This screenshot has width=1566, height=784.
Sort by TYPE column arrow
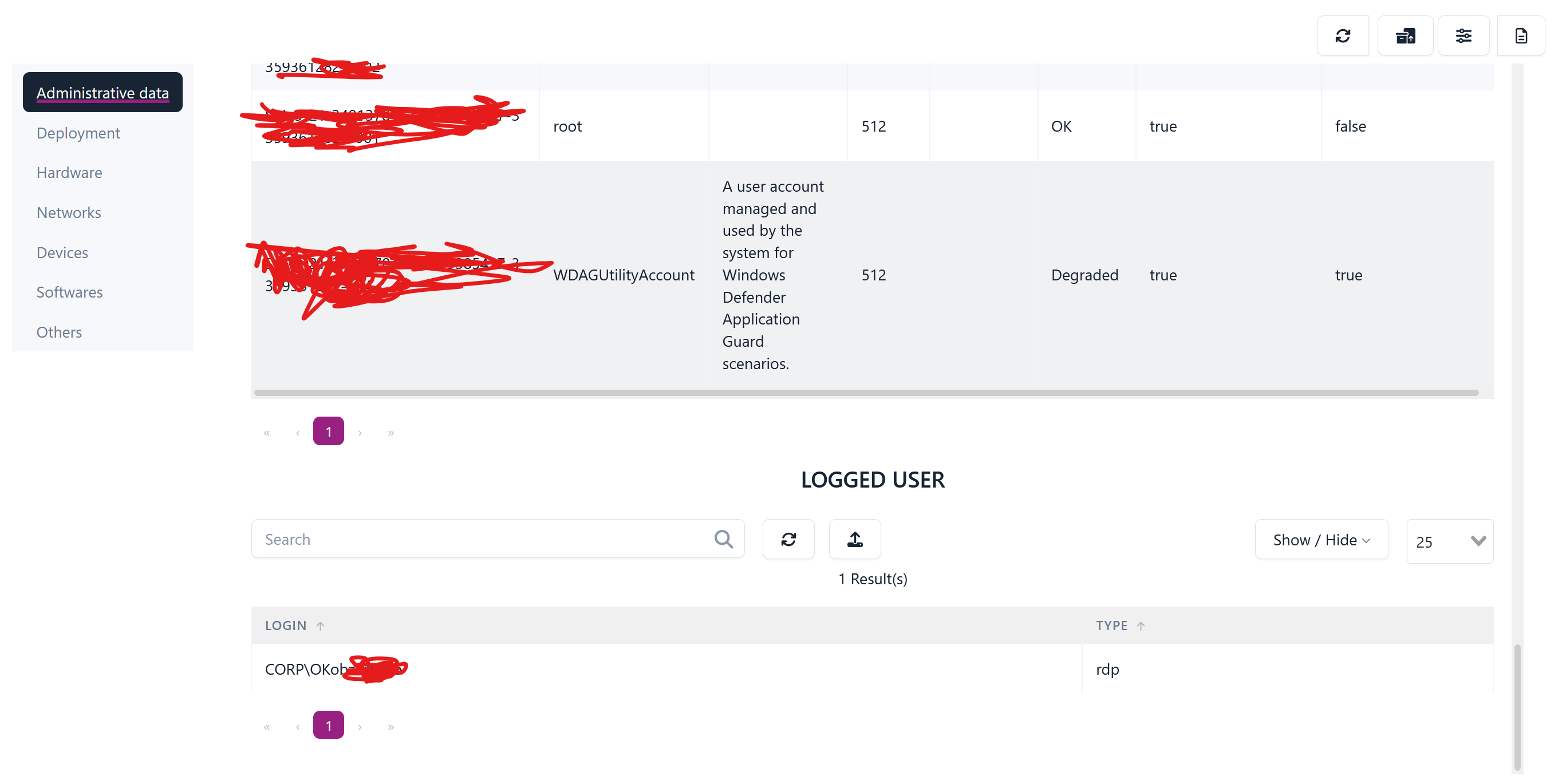pyautogui.click(x=1141, y=625)
